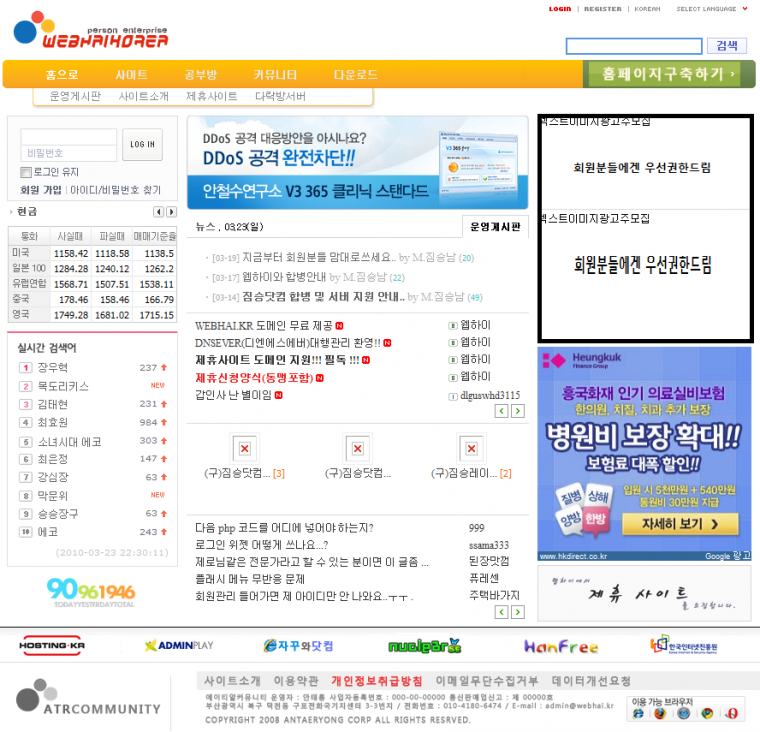Screen dimensions: 760x732
Task: Open the 커뮤니티 menu
Action: [275, 75]
